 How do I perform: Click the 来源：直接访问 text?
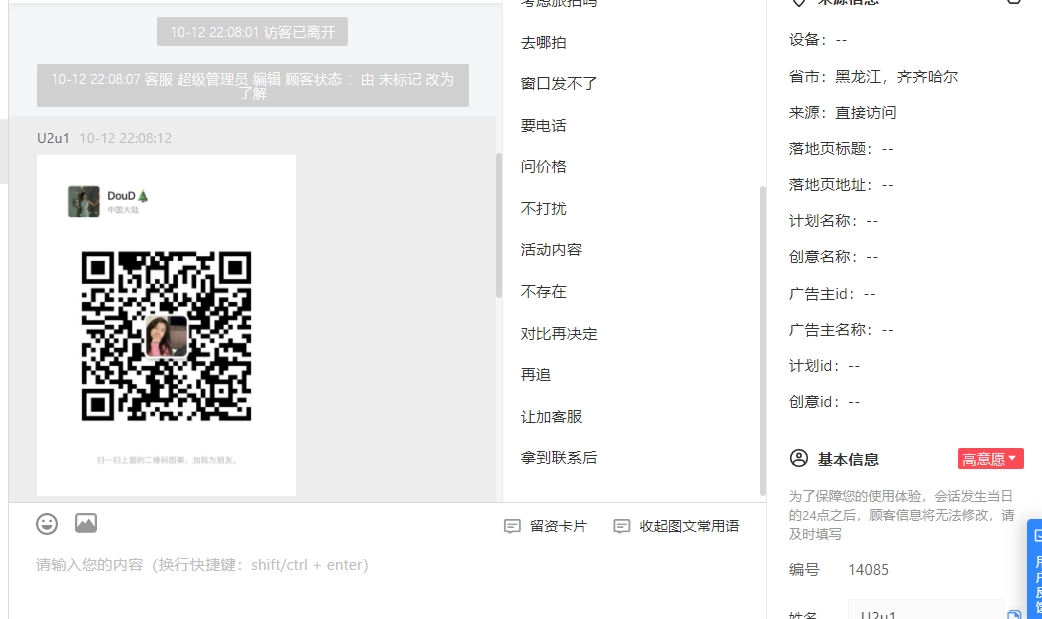point(843,113)
